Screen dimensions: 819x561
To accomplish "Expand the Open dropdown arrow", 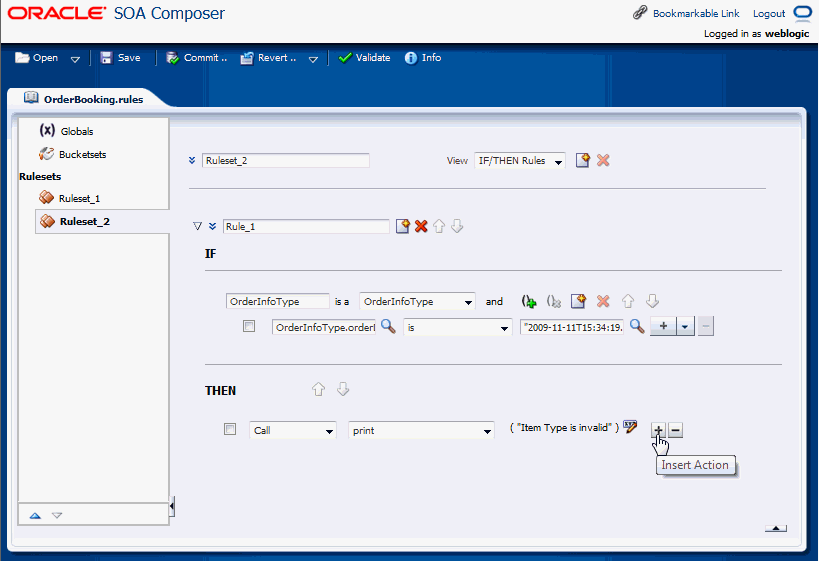I will (x=75, y=59).
